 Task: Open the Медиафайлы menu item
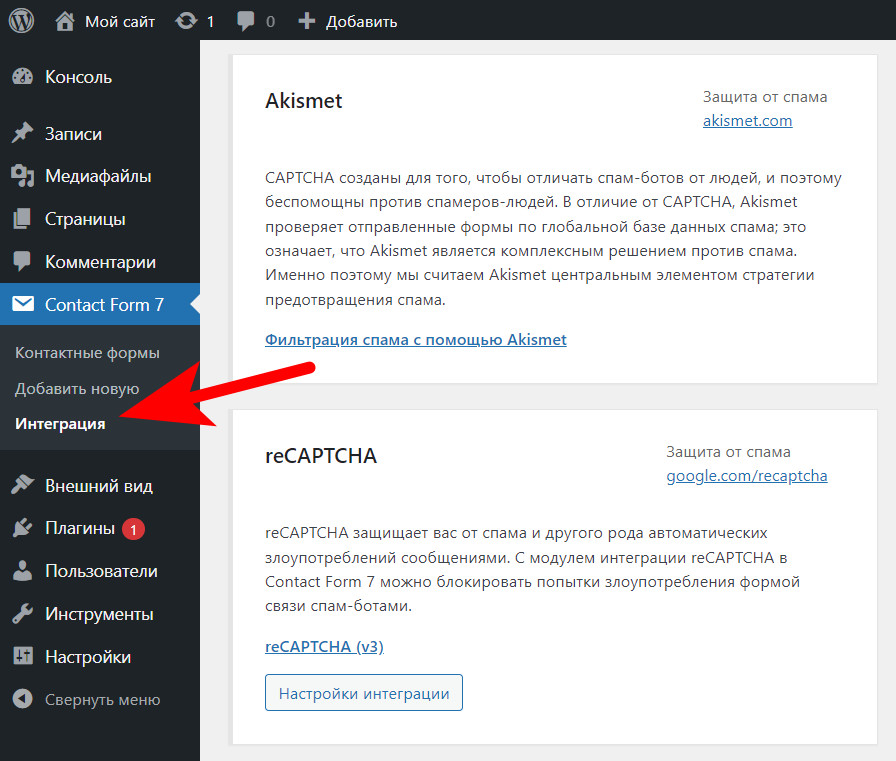coord(98,176)
